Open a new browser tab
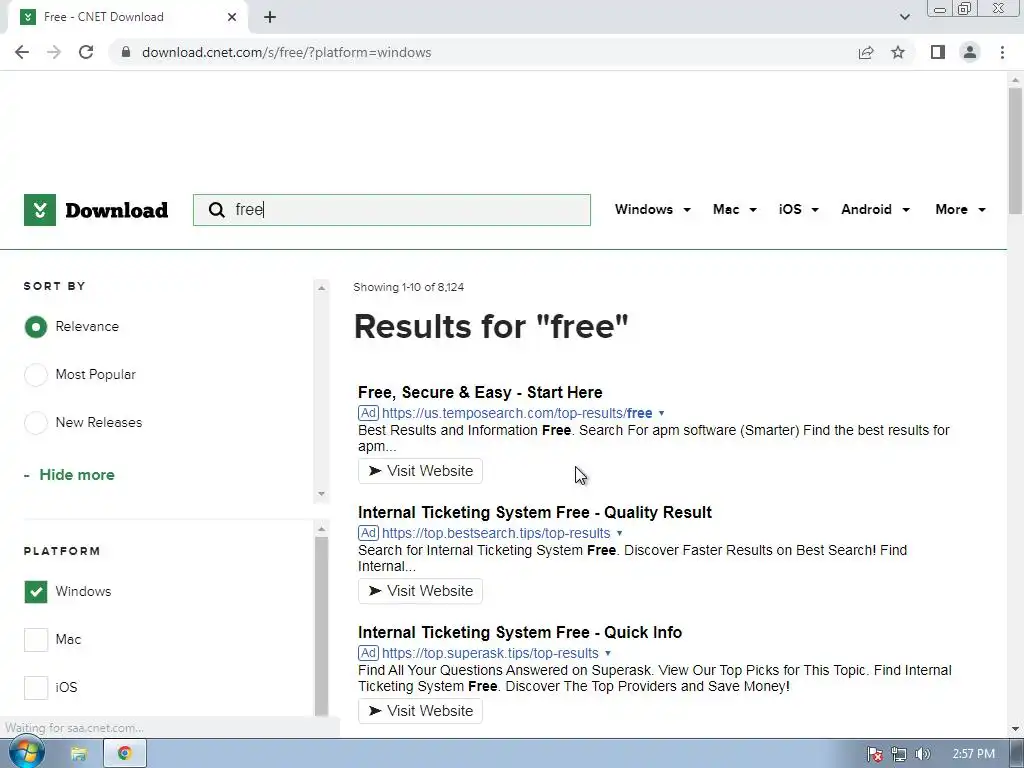The image size is (1024, 768). click(270, 17)
